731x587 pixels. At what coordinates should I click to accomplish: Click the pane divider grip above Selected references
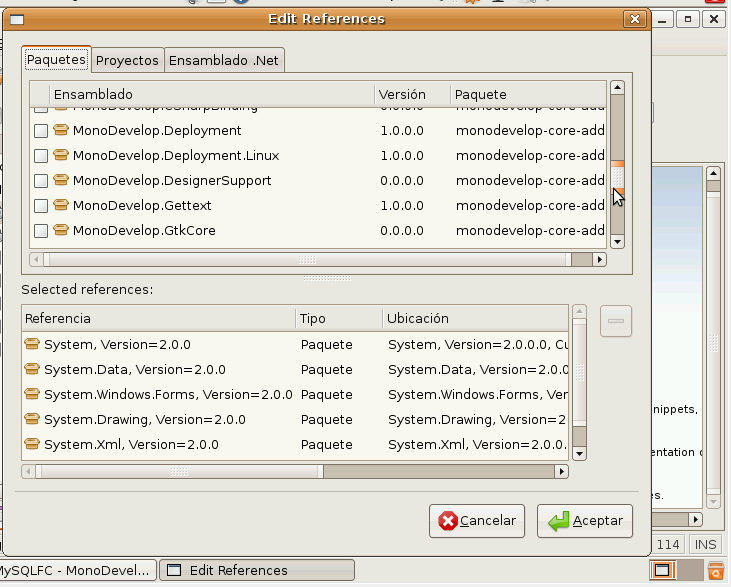327,278
